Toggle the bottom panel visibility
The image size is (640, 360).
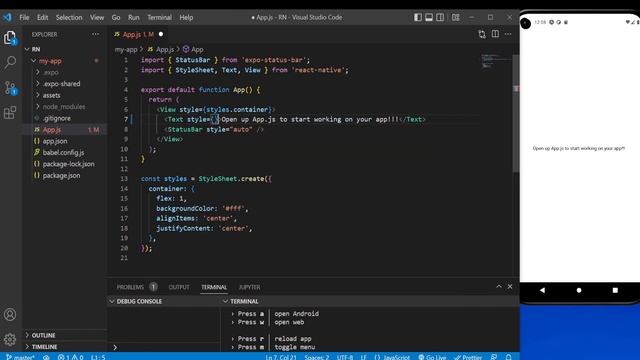(x=429, y=17)
